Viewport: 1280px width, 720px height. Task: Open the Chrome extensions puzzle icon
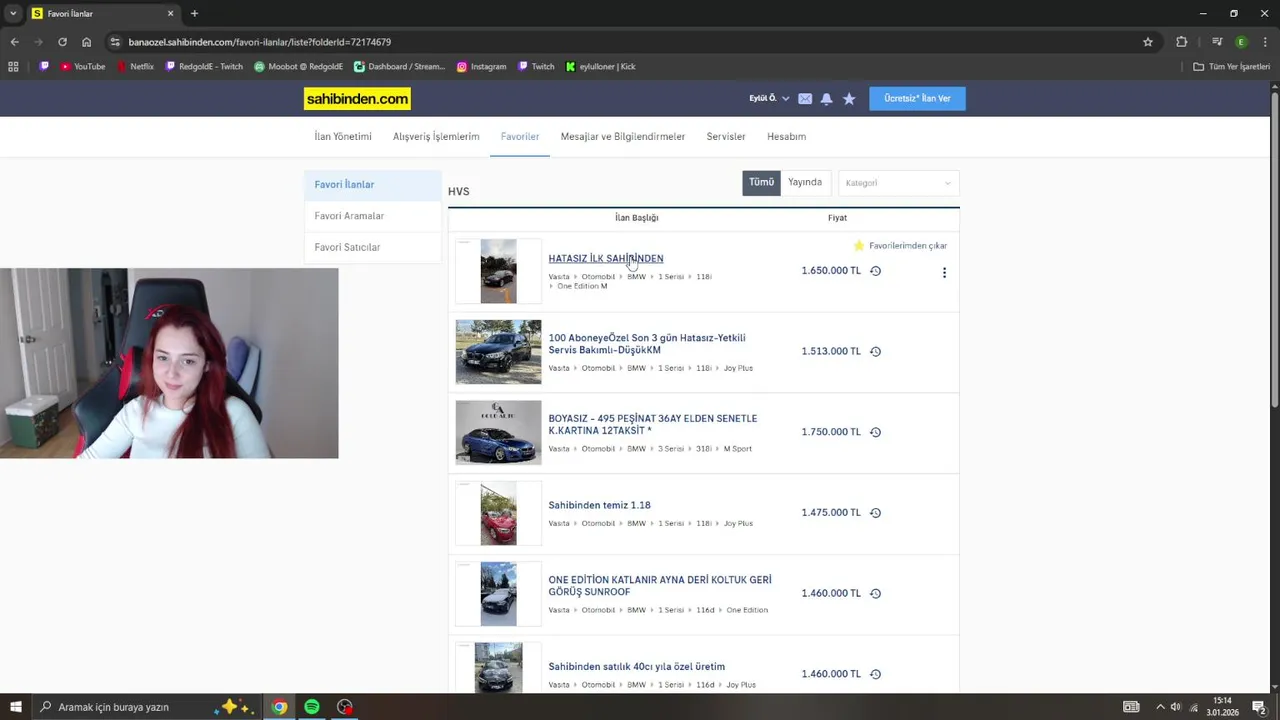(1182, 42)
